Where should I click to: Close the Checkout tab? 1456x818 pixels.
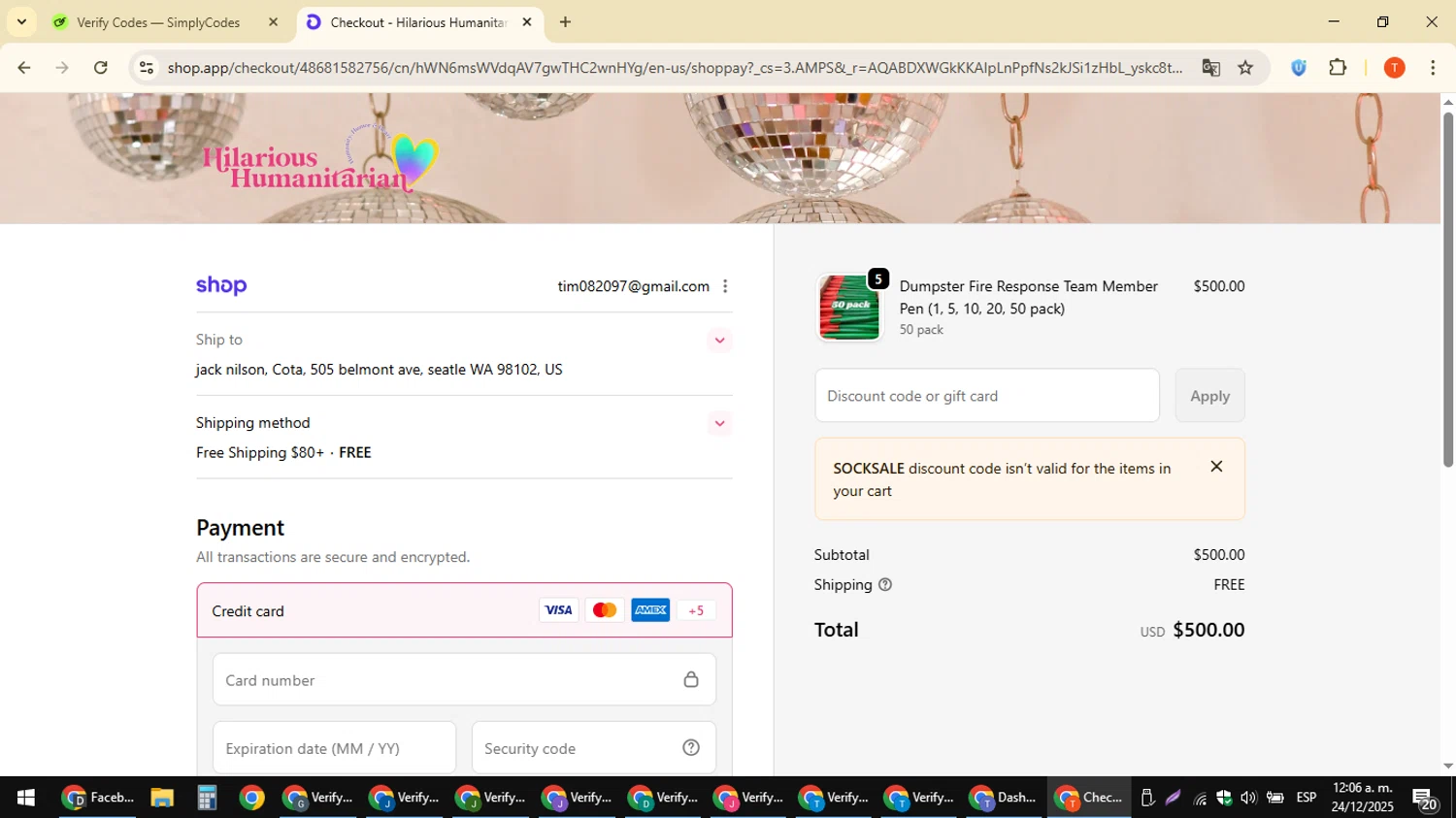point(527,21)
